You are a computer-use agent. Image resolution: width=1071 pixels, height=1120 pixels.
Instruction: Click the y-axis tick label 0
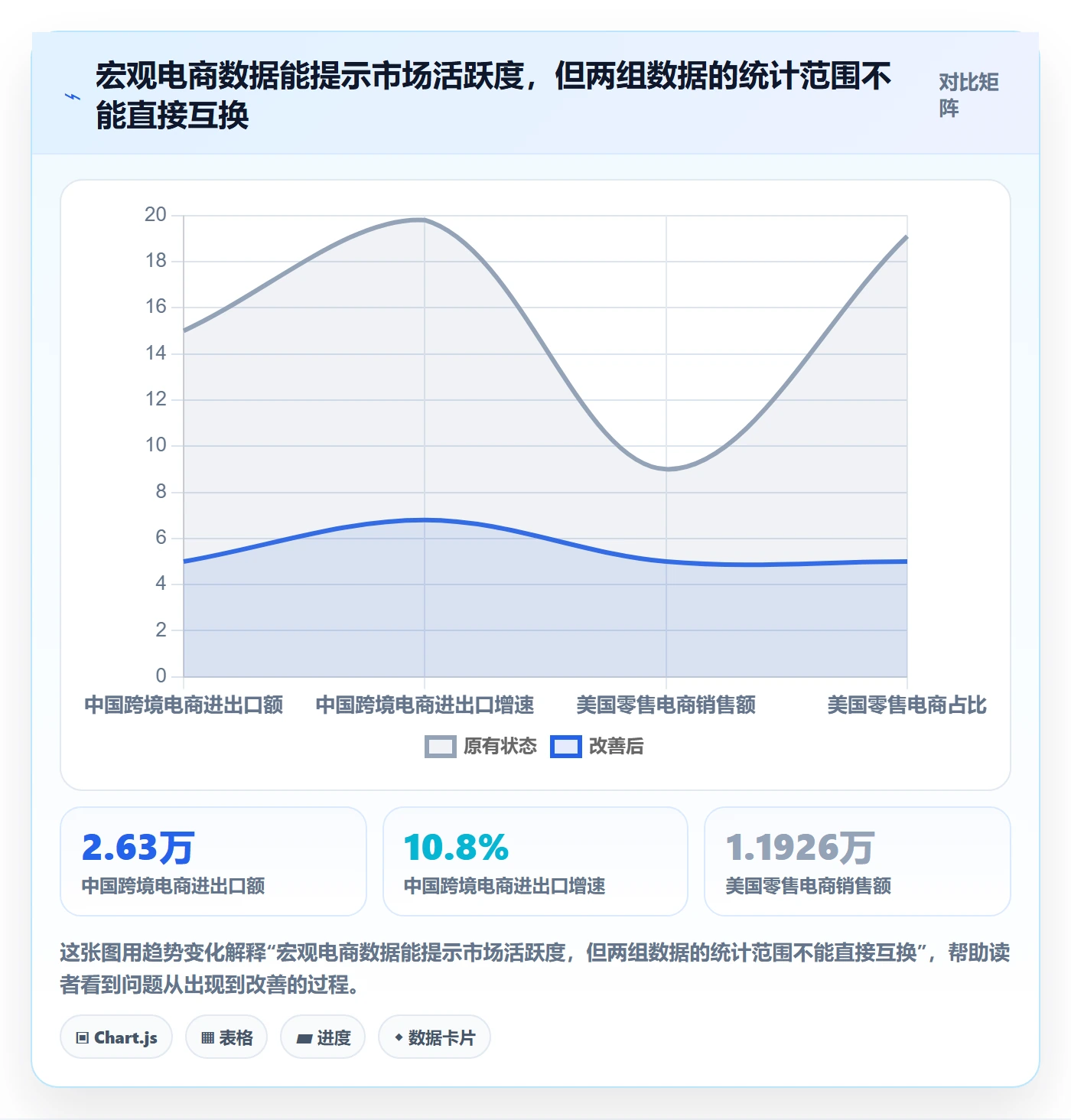[161, 676]
